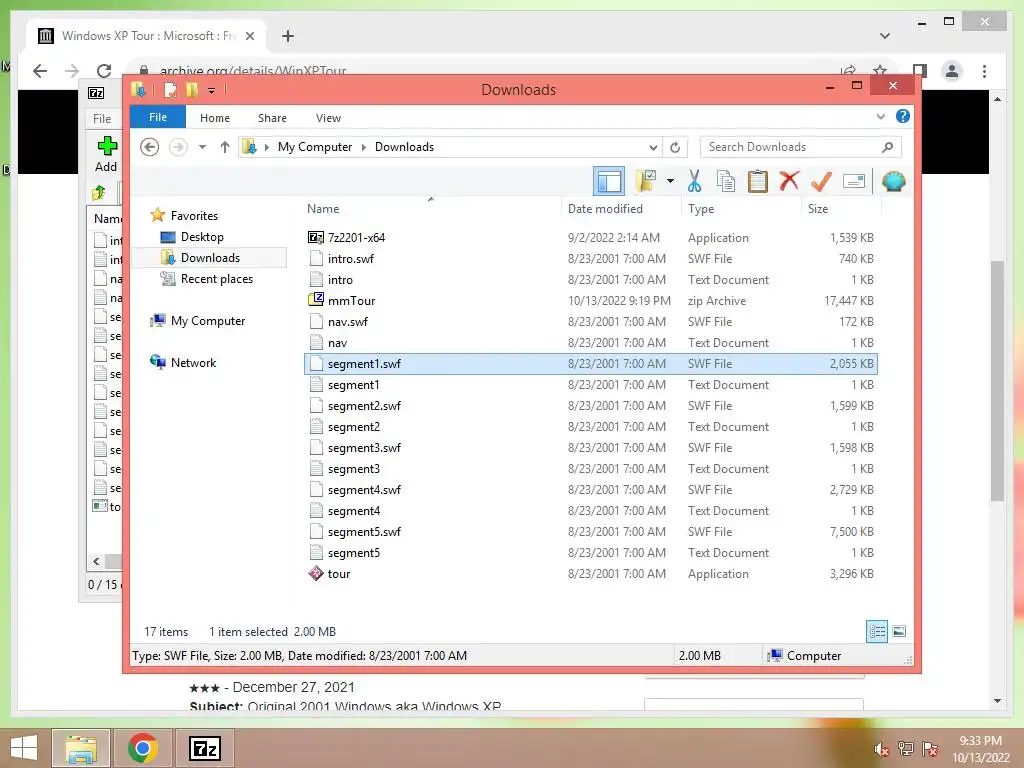Switch to the Home ribbon tab
Viewport: 1024px width, 768px height.
215,118
